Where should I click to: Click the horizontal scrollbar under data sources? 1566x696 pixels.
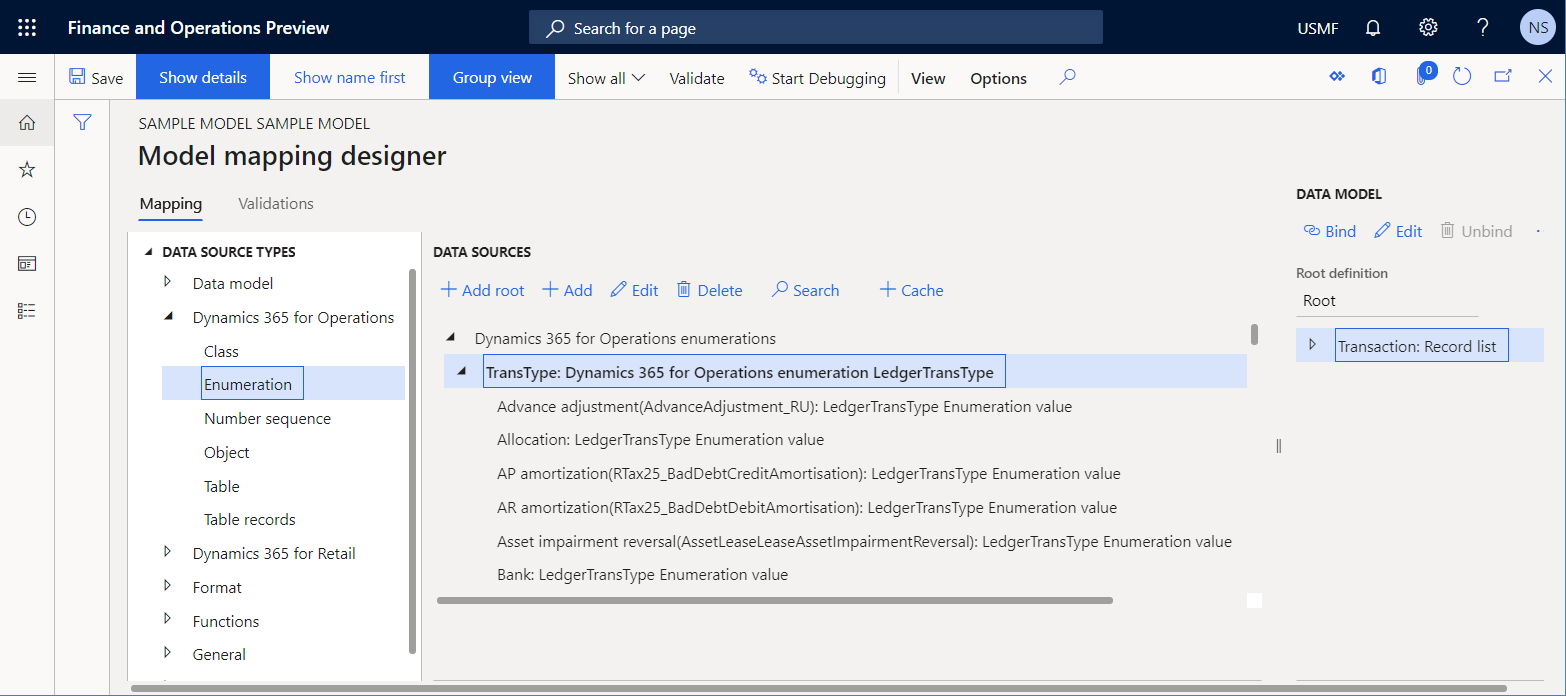pyautogui.click(x=775, y=600)
